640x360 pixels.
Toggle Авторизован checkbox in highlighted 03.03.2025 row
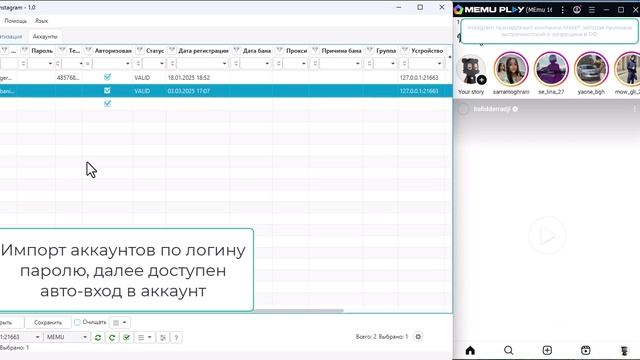pos(107,90)
